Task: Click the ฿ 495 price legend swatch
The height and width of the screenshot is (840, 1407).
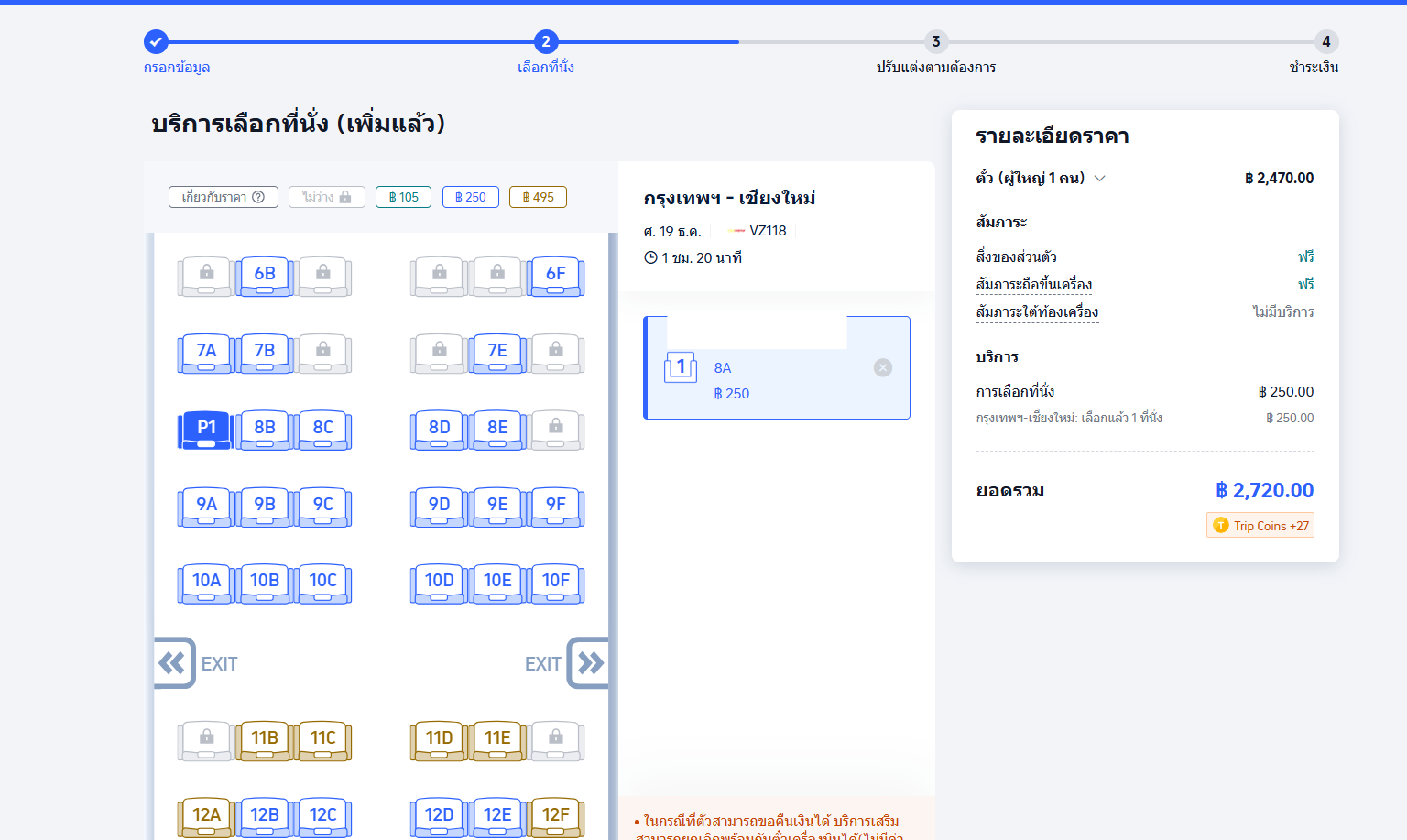Action: [538, 197]
